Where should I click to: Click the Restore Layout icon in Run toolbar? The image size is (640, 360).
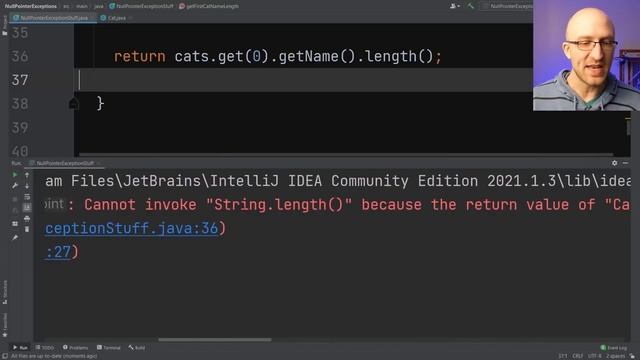15,224
